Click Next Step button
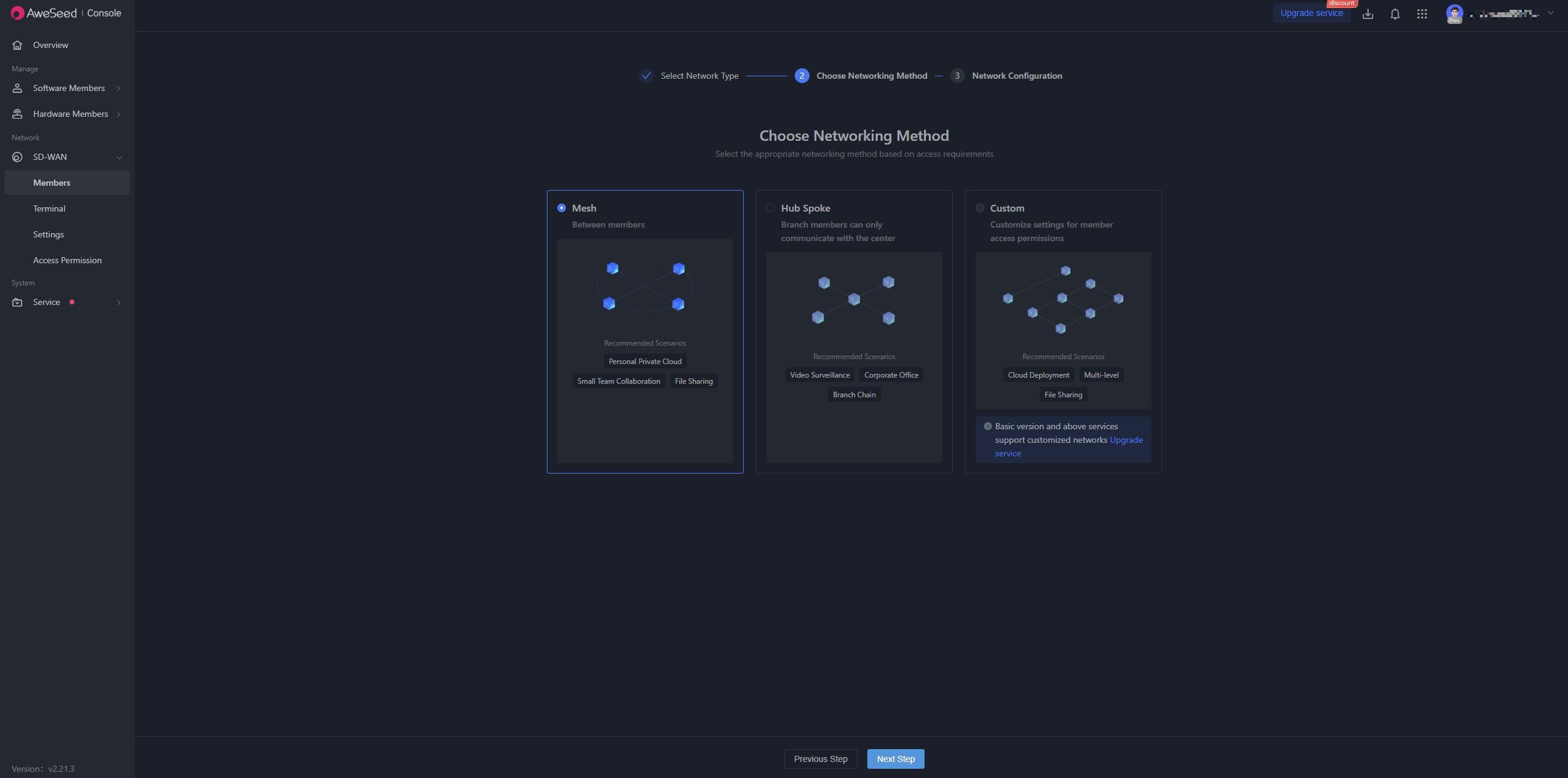Image resolution: width=1568 pixels, height=778 pixels. (x=895, y=759)
